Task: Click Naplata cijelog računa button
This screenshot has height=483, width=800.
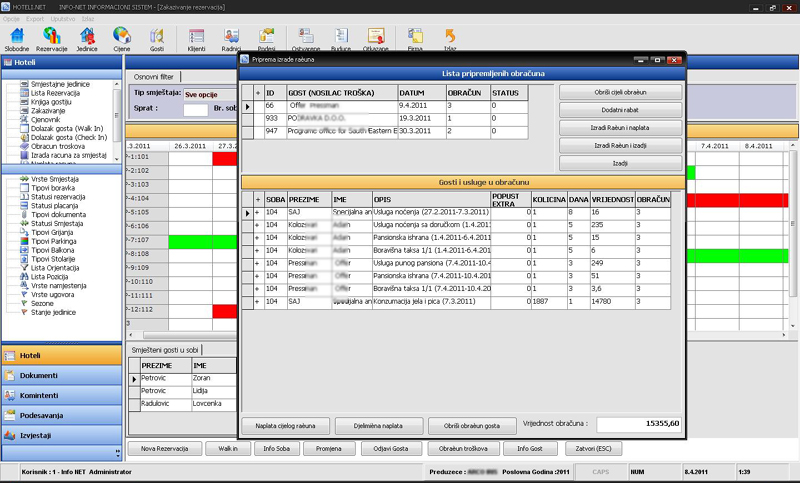Action: tap(285, 426)
